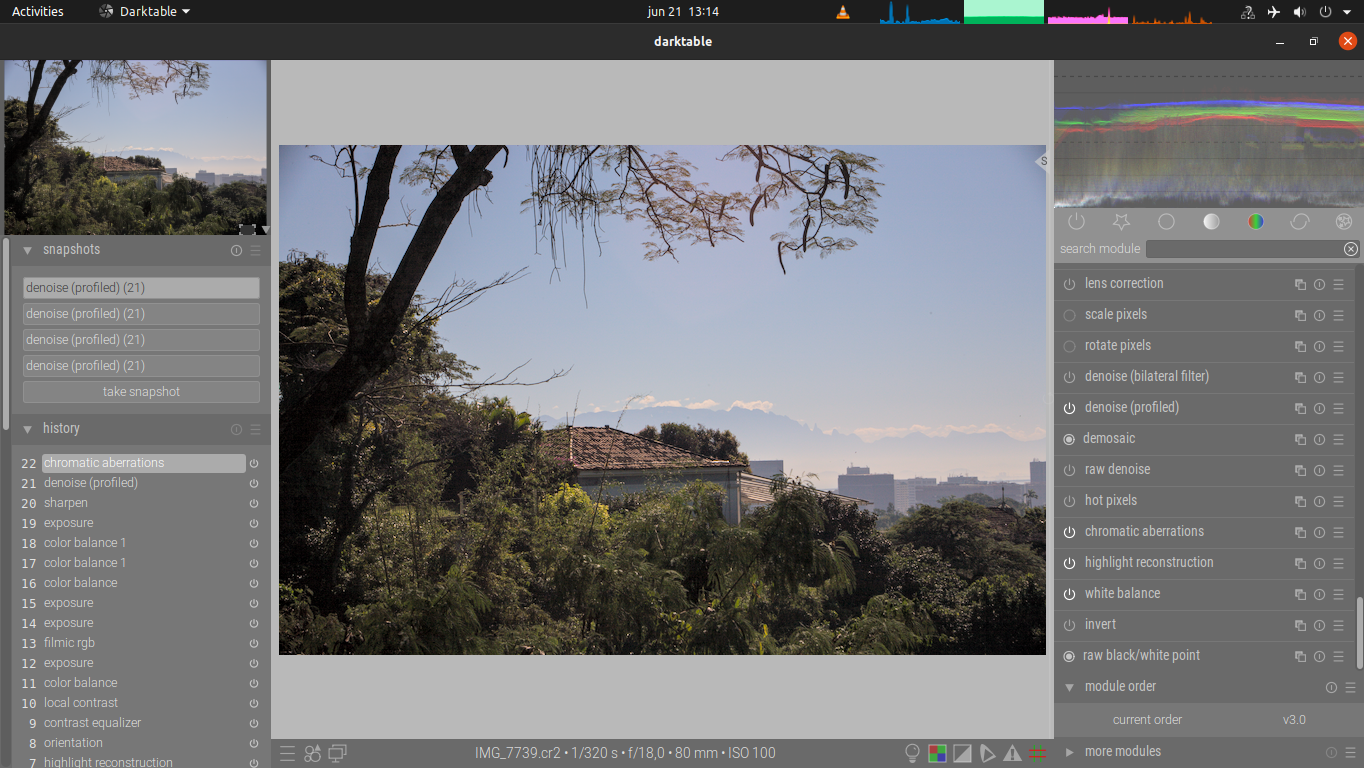Viewport: 1364px width, 768px height.
Task: Click the navigation preview thumbnail
Action: (x=135, y=147)
